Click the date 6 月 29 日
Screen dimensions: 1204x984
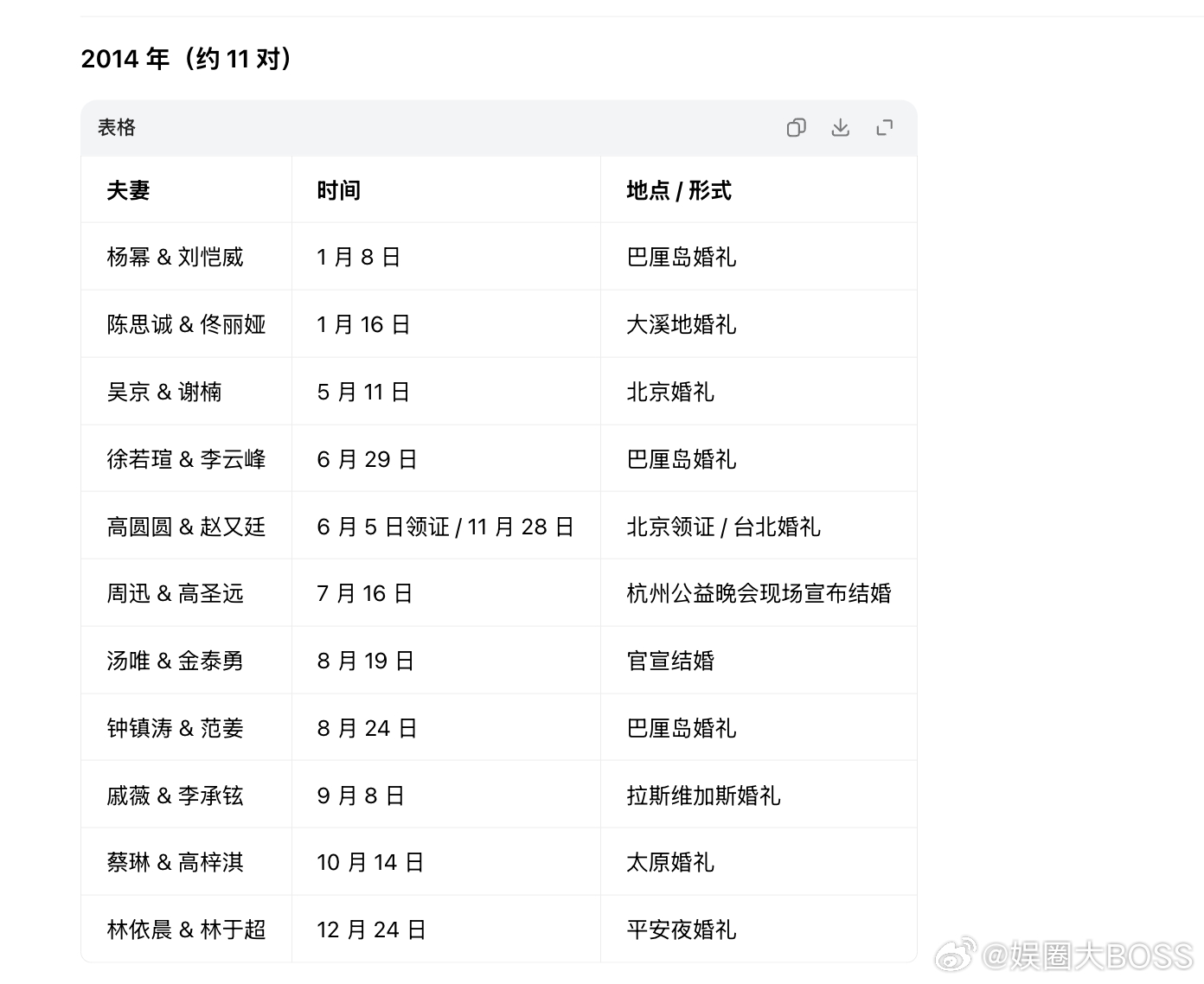(x=367, y=459)
